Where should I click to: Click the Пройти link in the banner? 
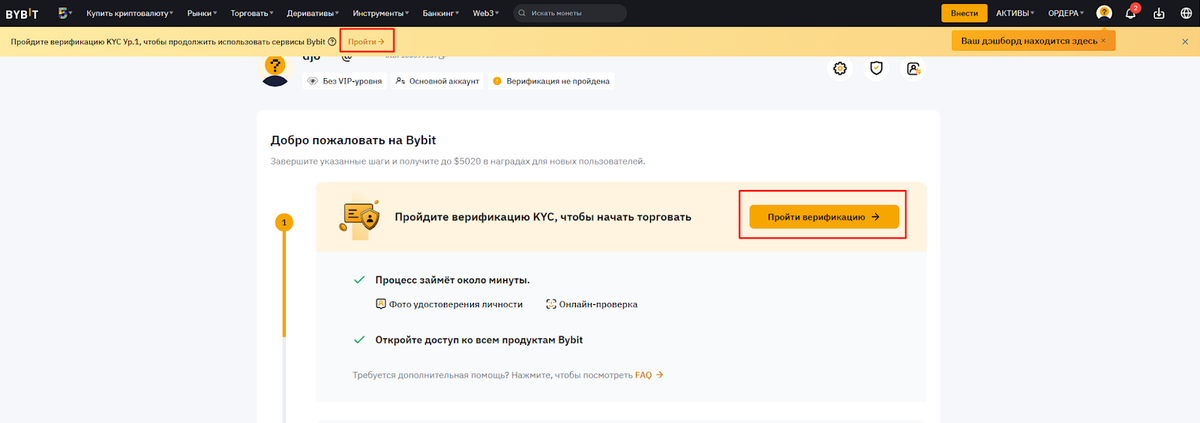[x=366, y=41]
